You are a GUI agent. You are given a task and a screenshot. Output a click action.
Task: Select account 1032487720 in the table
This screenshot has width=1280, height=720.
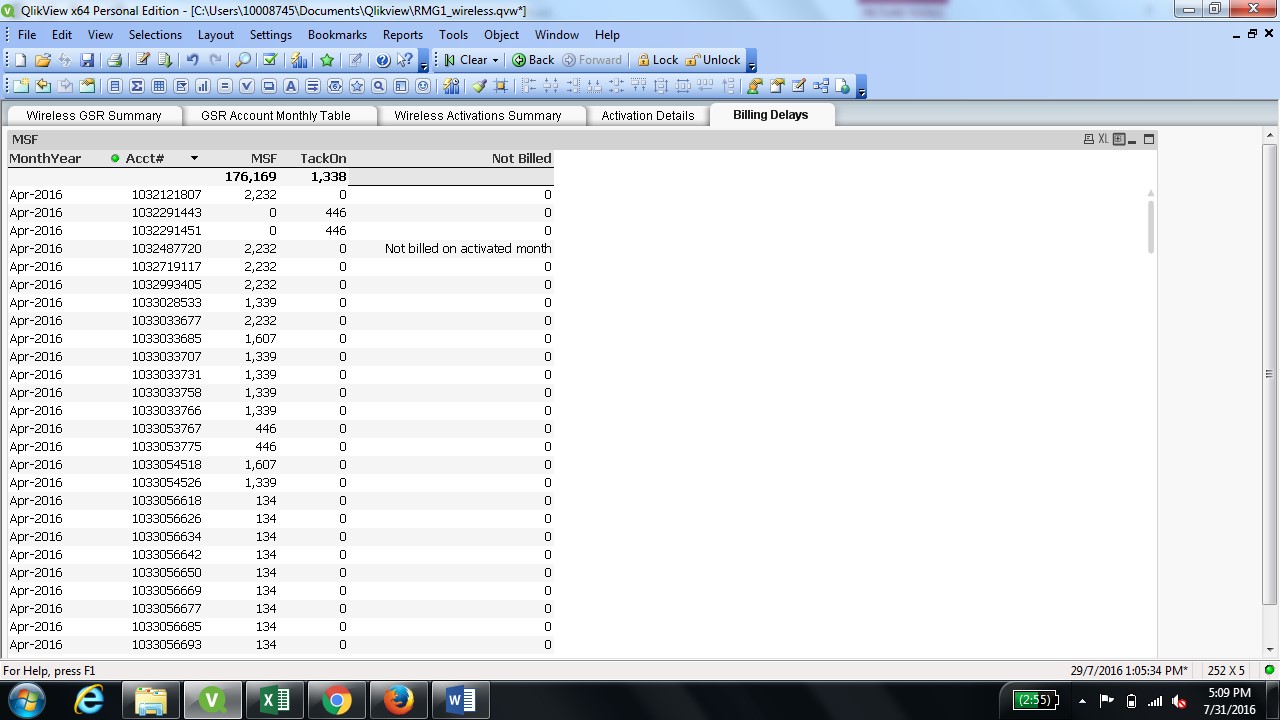point(167,249)
